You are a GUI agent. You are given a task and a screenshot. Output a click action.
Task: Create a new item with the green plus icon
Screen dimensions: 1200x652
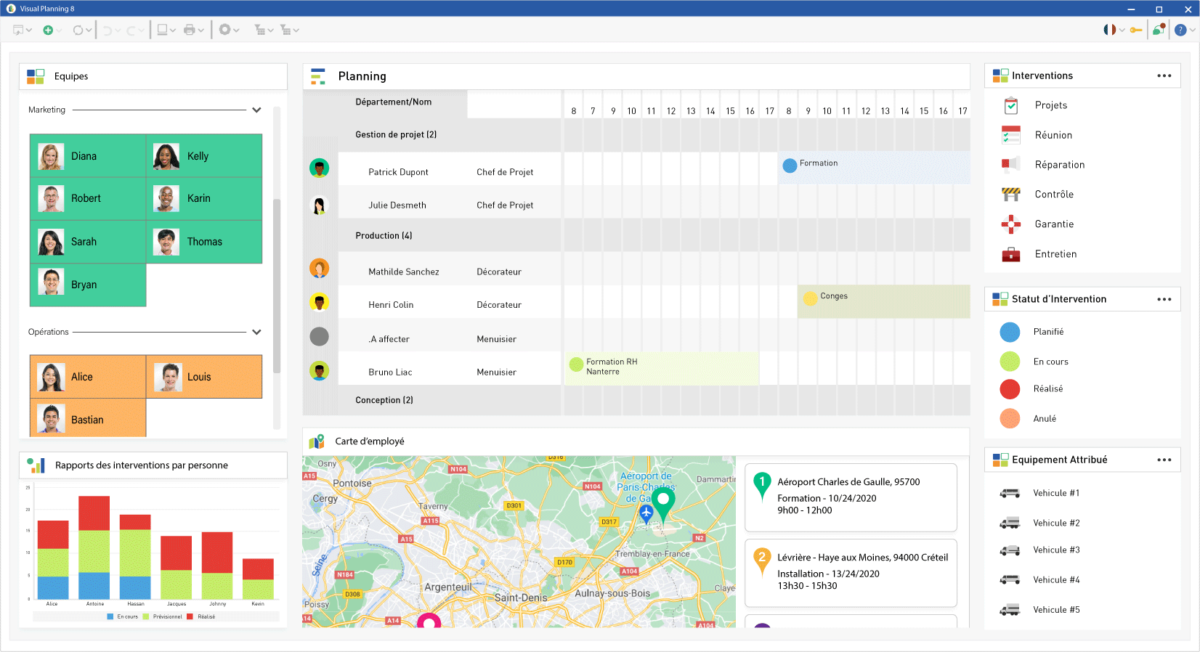pos(48,30)
